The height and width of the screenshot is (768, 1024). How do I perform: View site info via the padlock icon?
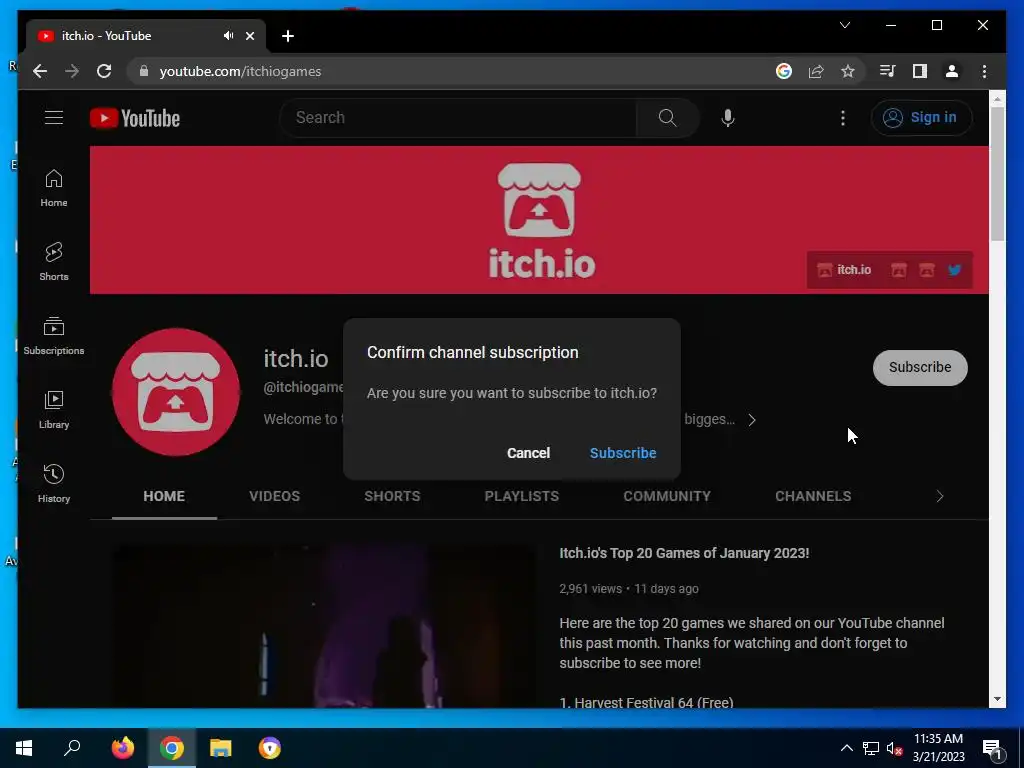pyautogui.click(x=144, y=71)
